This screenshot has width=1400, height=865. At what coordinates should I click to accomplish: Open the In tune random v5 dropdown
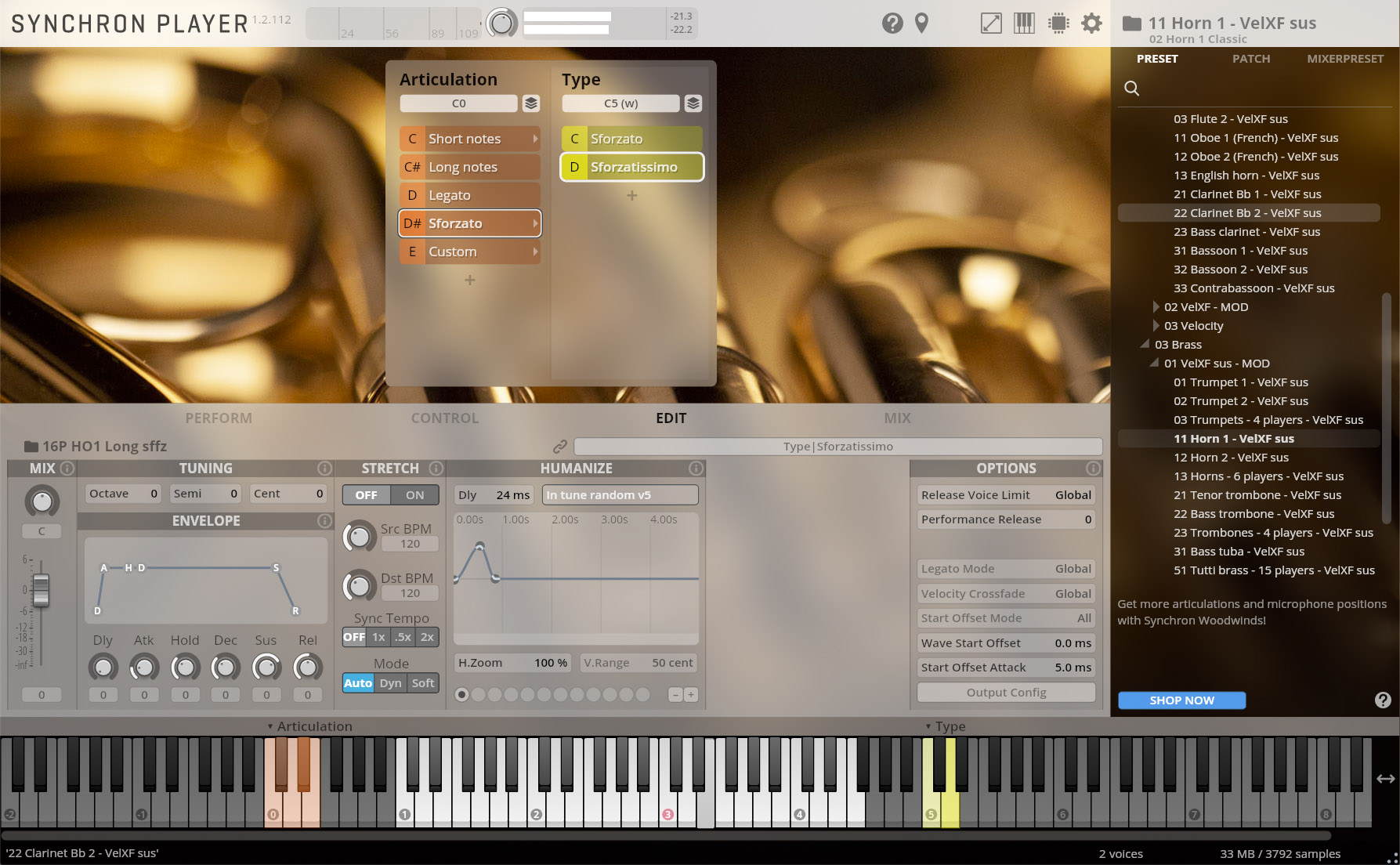pos(620,495)
